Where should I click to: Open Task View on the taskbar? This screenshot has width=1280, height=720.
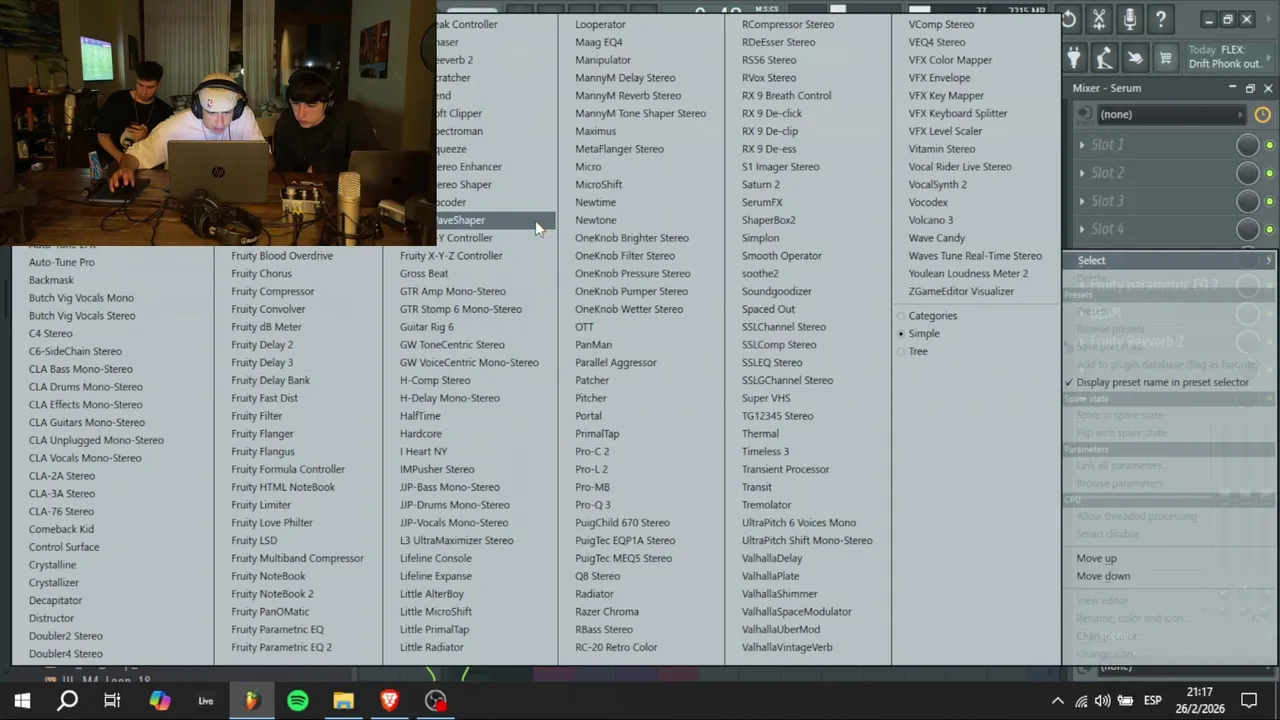[112, 701]
